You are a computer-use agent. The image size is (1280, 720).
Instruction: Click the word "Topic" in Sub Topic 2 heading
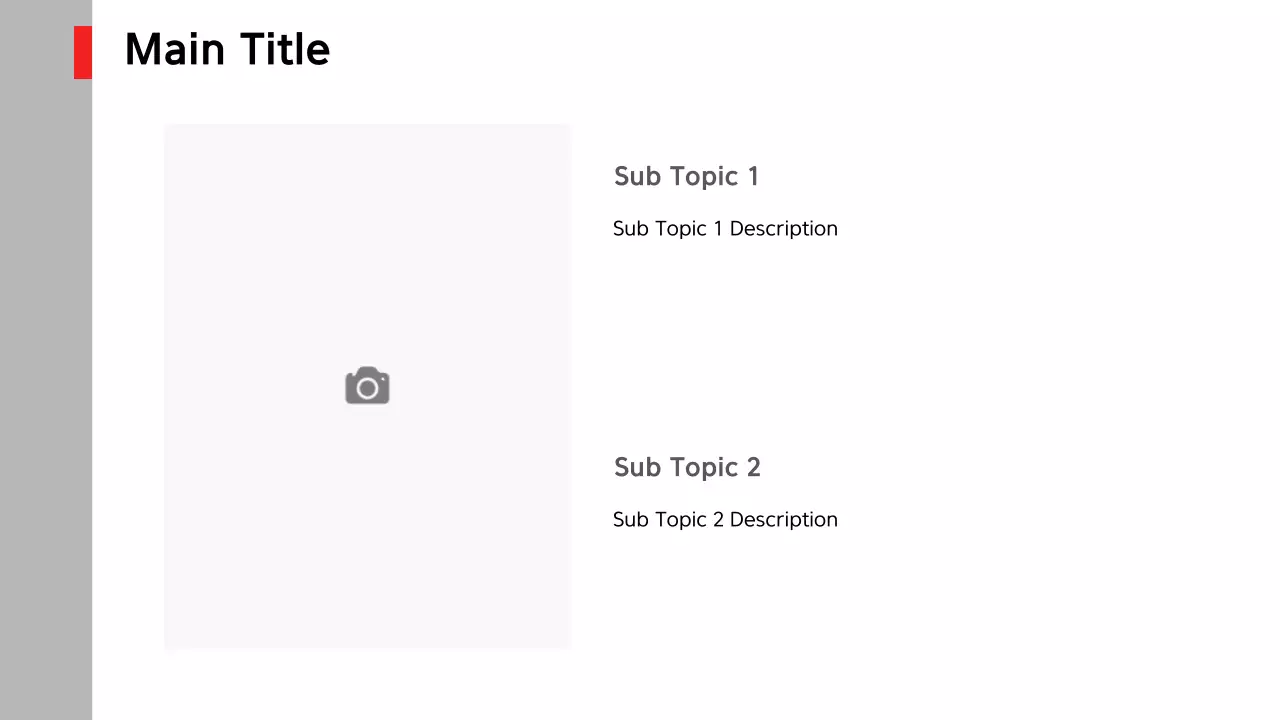coord(698,468)
